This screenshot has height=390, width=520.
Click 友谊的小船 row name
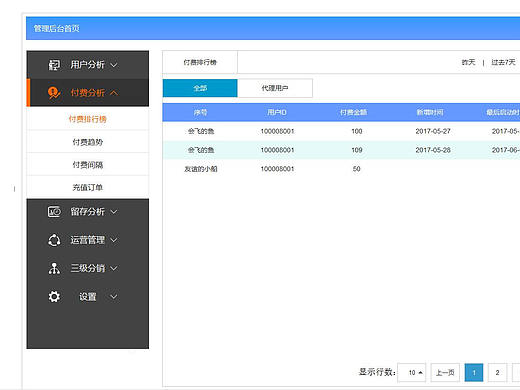201,169
